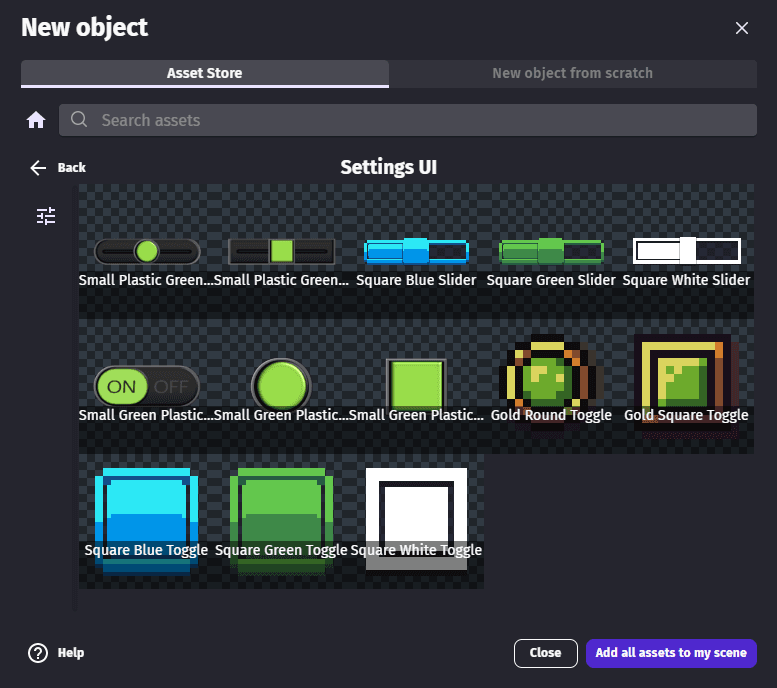
Task: Open the filters icon in left sidebar
Action: pos(46,216)
